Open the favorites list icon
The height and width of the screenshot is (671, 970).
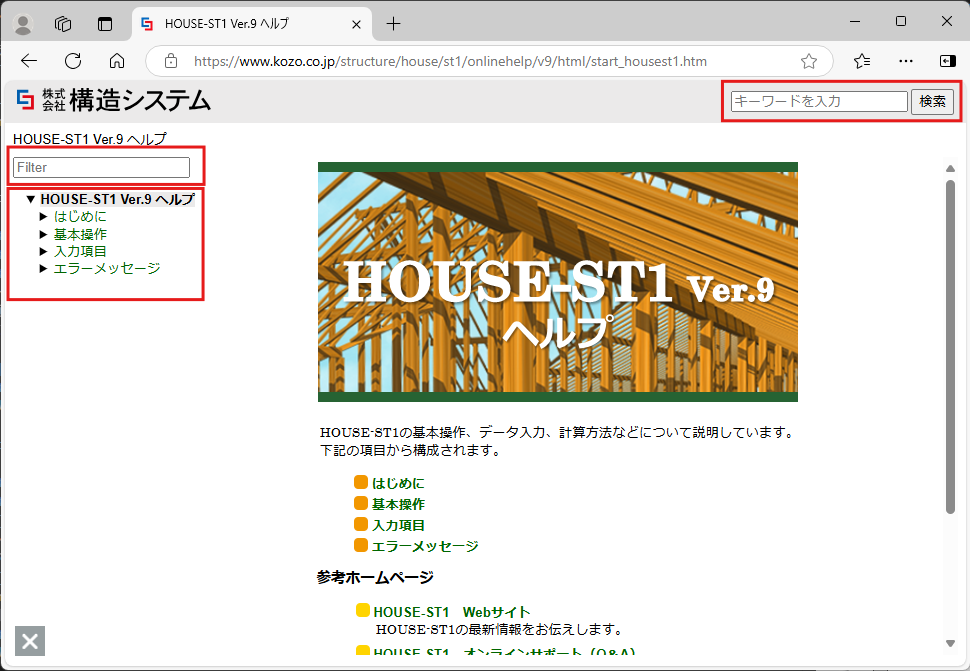click(862, 61)
